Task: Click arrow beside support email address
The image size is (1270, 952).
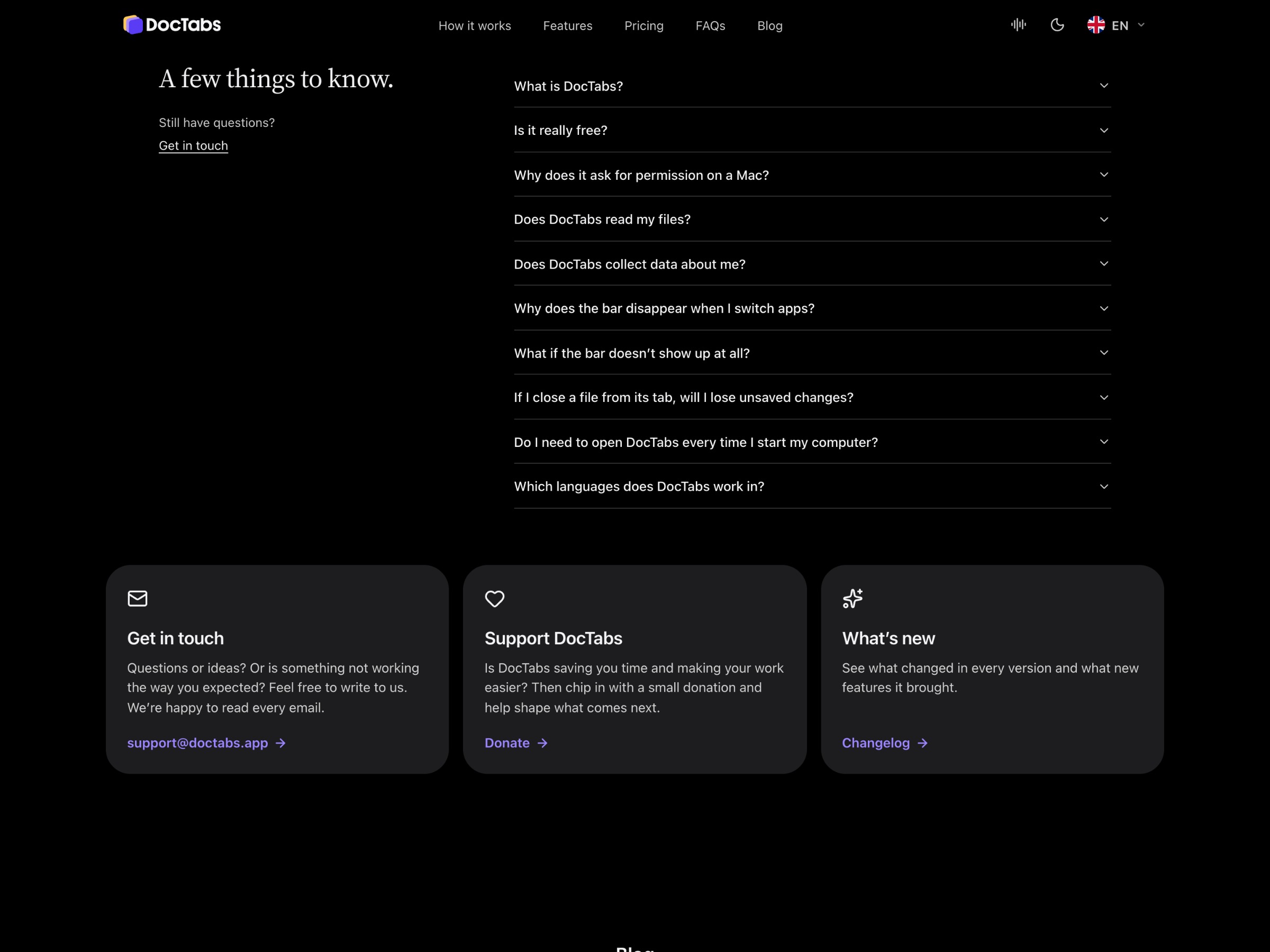Action: (x=281, y=743)
